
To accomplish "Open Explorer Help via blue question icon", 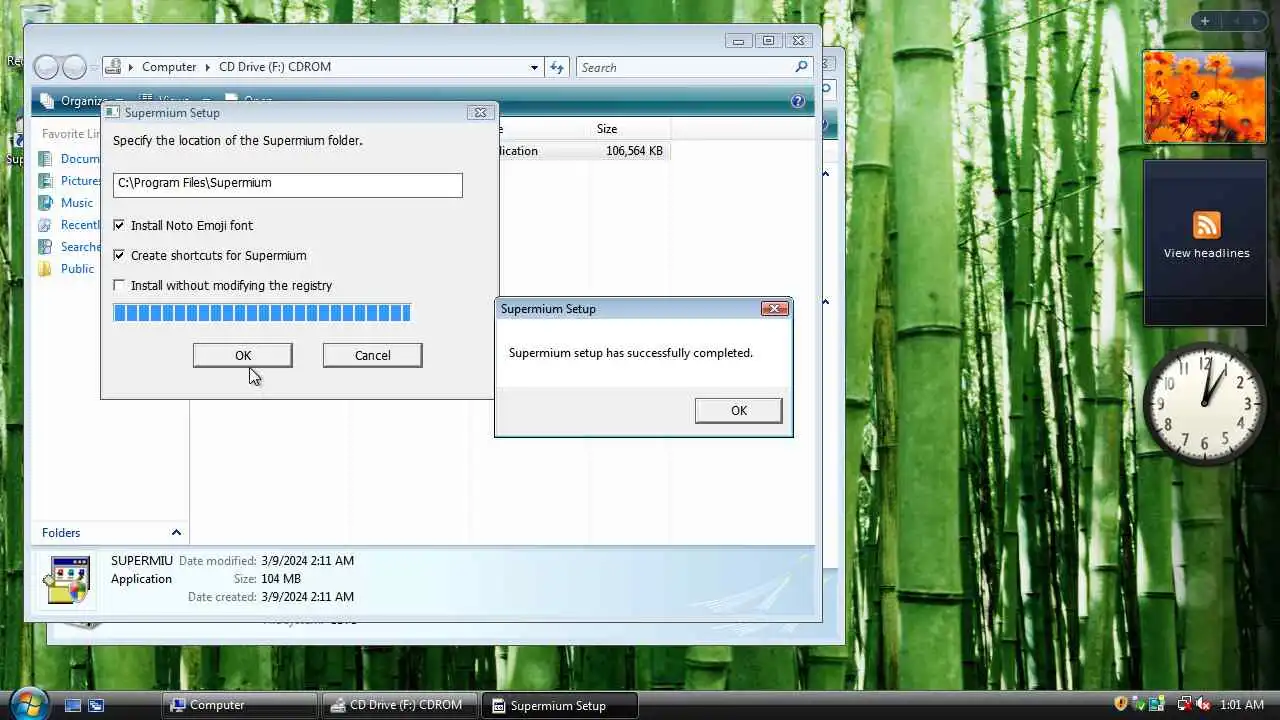I will pos(798,101).
